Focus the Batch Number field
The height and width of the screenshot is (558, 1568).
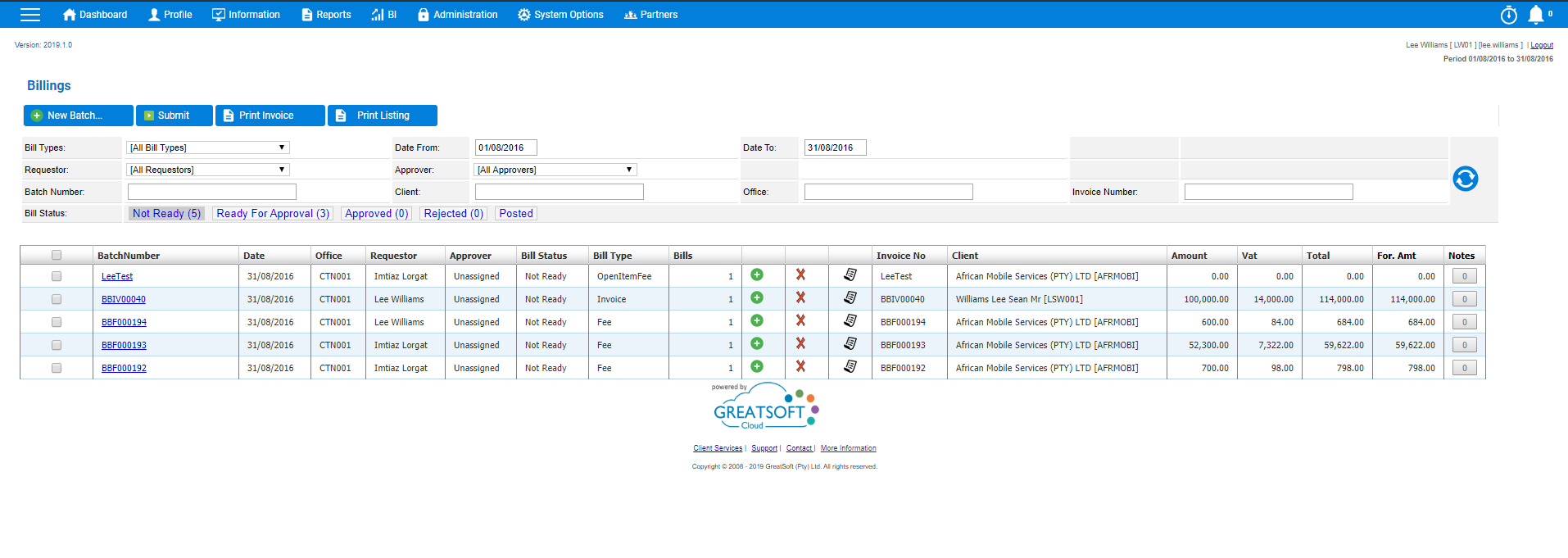pyautogui.click(x=212, y=192)
